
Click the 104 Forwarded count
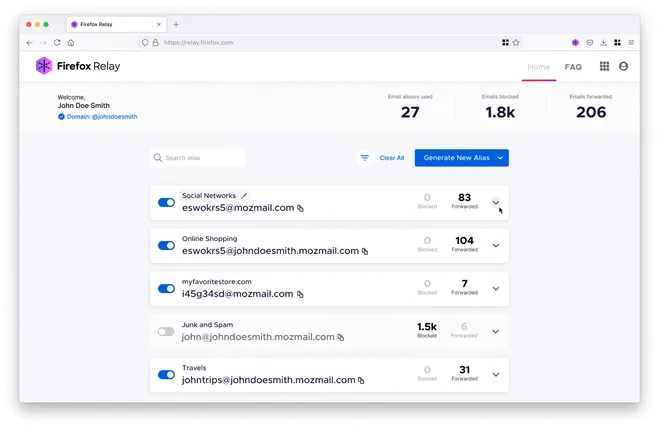[464, 244]
